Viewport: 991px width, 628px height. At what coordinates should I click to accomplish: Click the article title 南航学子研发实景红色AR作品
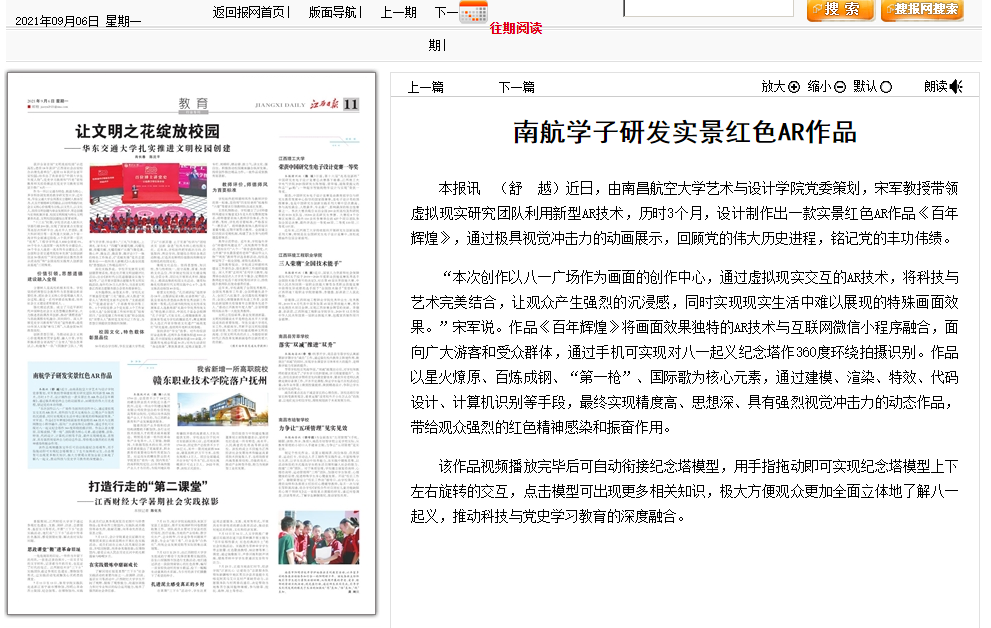685,132
